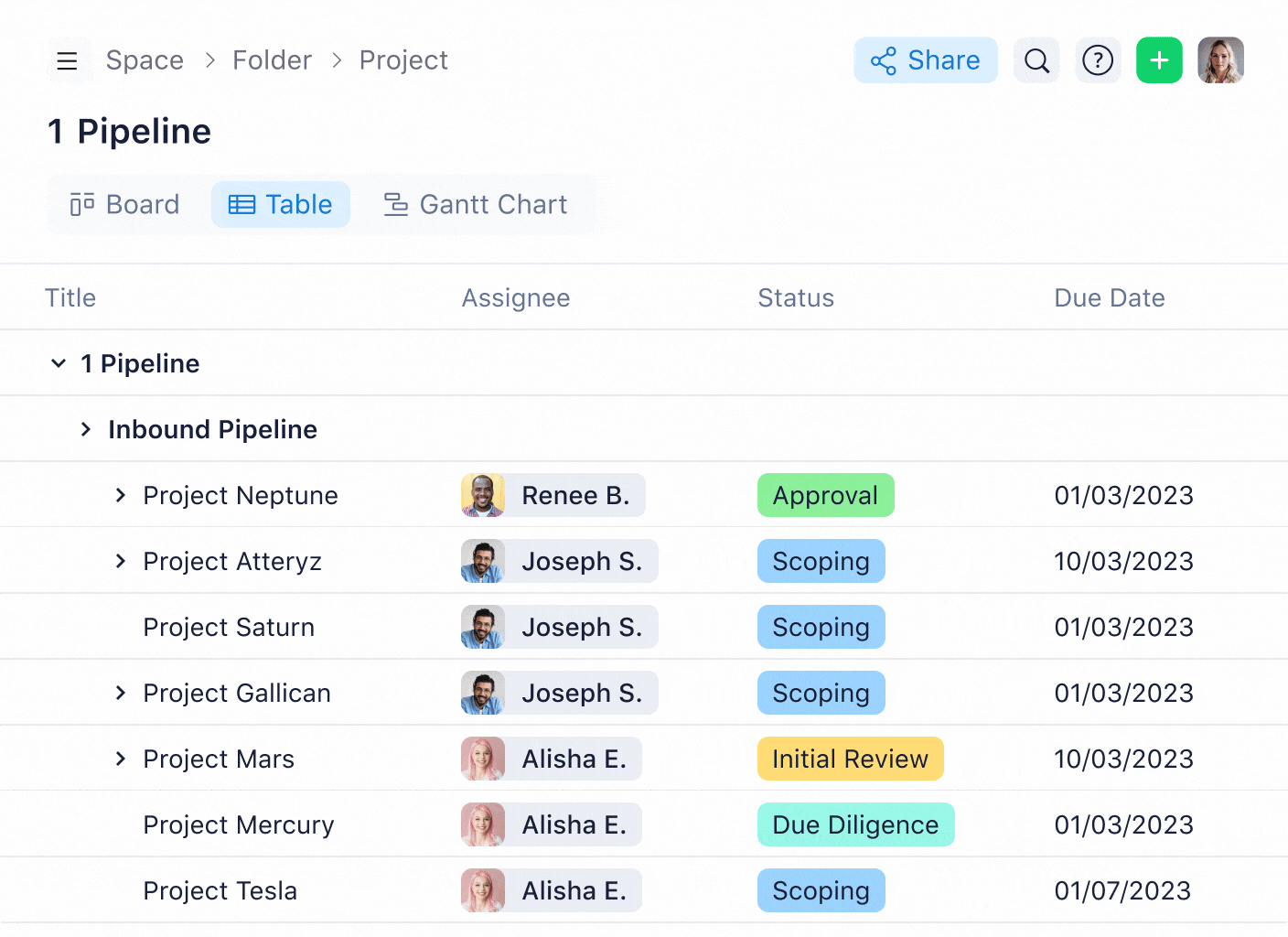Expand Project Gallican row chevron
This screenshot has height=937, width=1288.
click(120, 693)
